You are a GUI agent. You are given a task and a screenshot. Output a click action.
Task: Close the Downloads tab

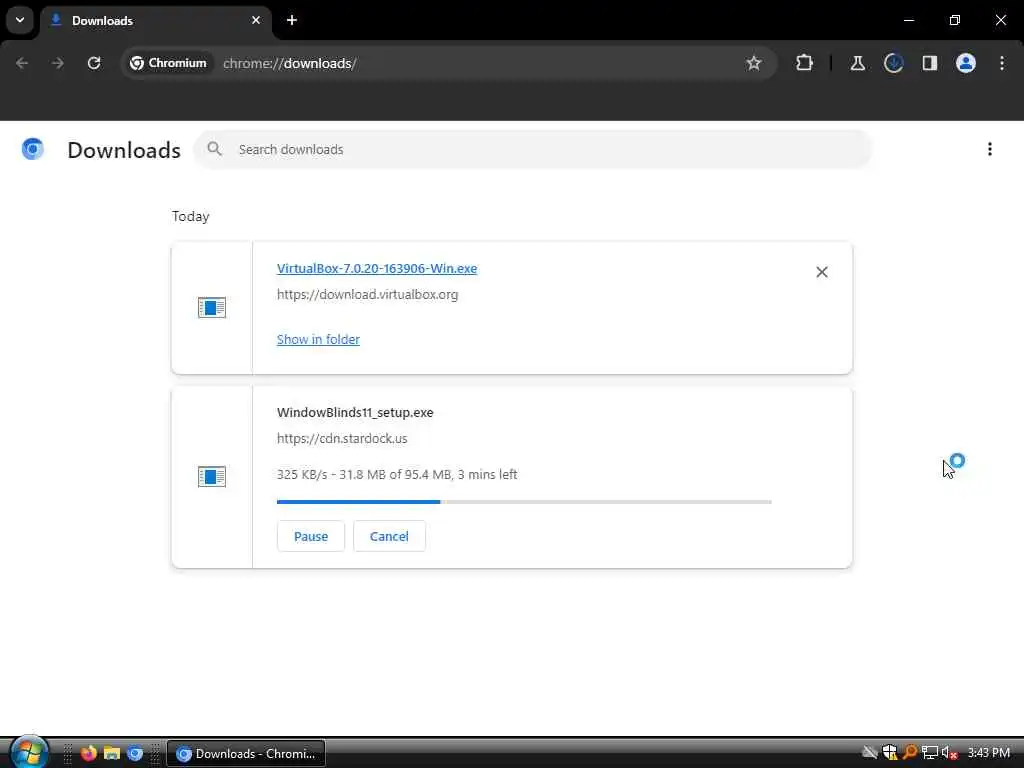coord(256,20)
